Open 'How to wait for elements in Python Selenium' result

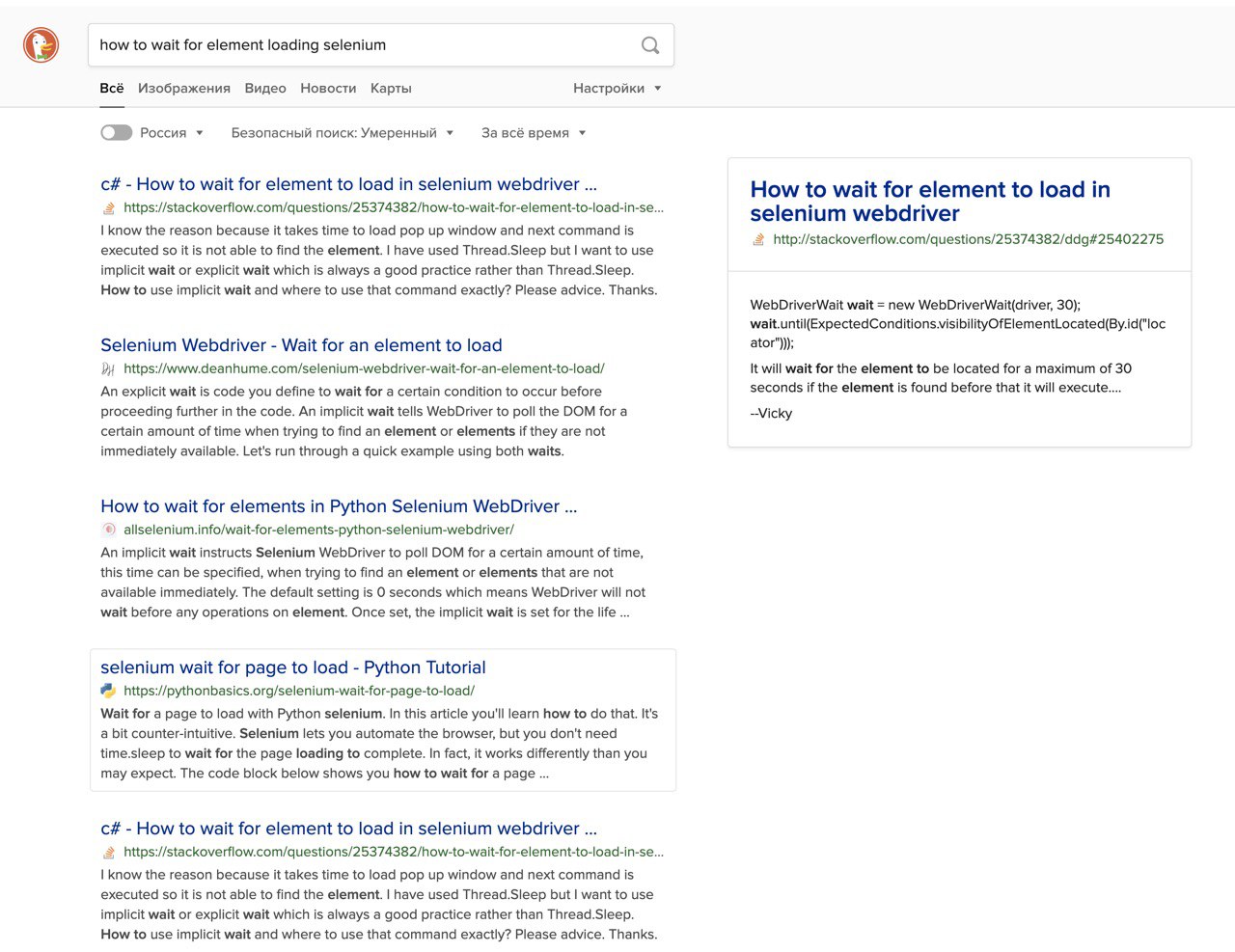[x=339, y=506]
